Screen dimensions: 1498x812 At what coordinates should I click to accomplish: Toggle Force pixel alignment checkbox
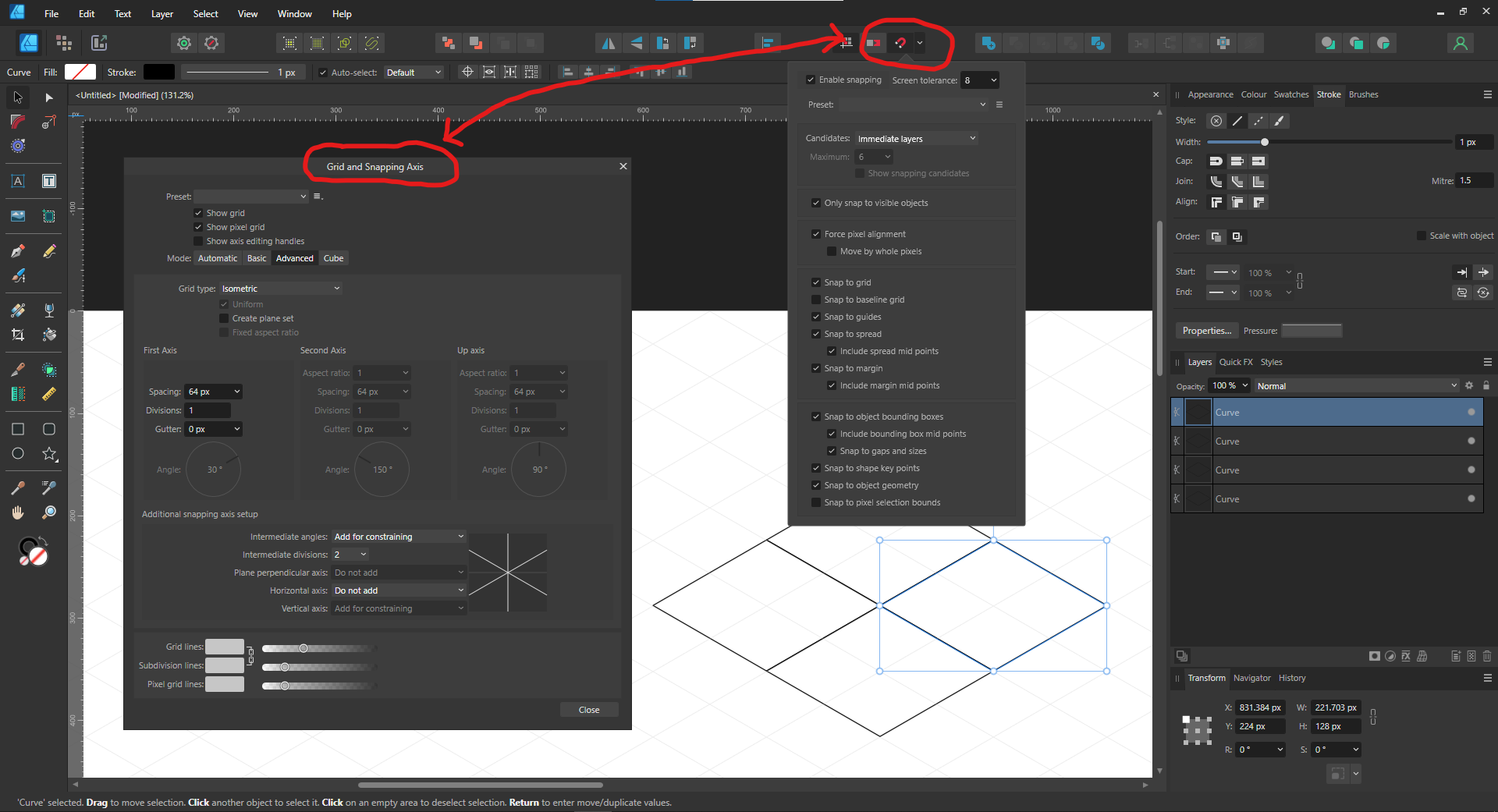click(x=816, y=234)
